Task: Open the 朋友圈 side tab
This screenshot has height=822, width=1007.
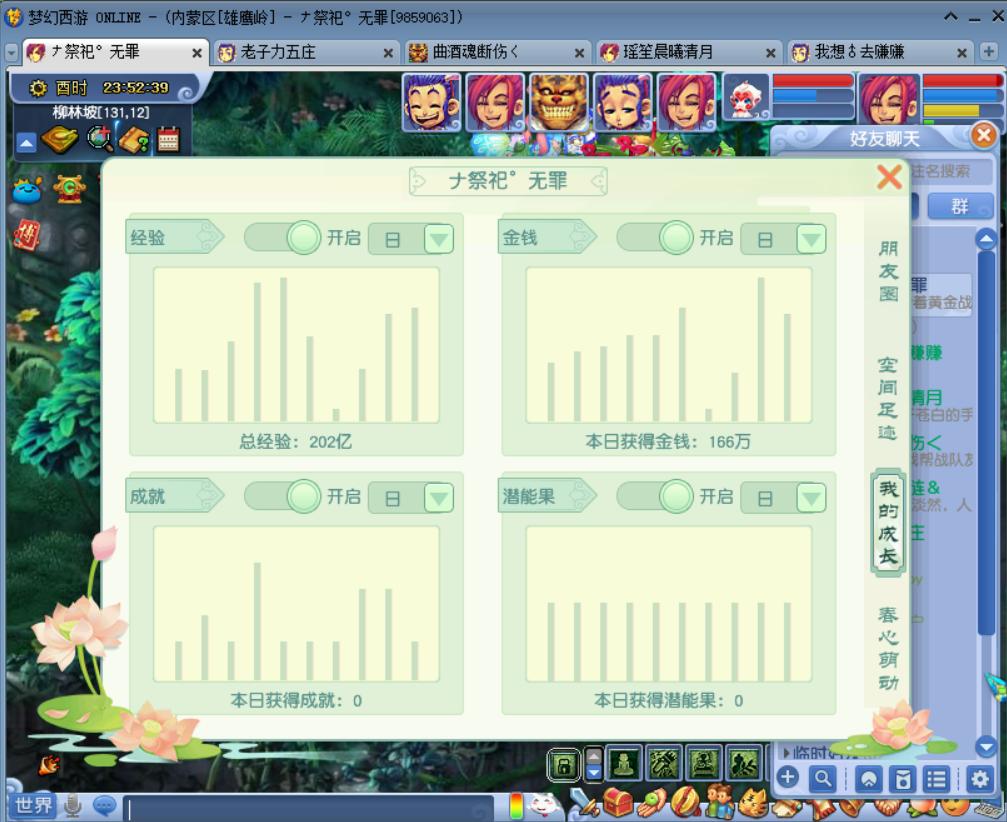Action: click(888, 270)
